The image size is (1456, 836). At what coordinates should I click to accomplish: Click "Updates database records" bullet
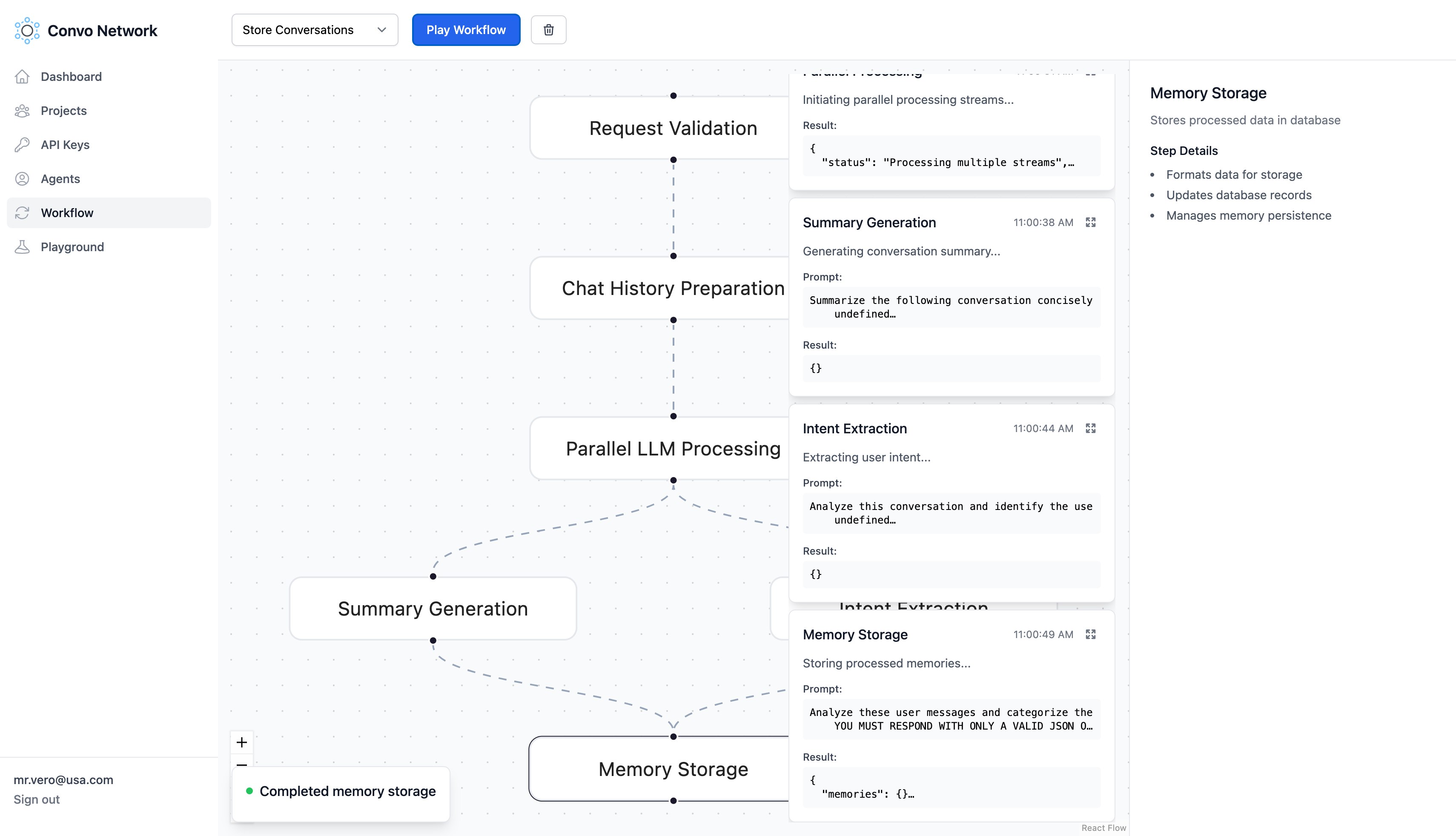[1238, 195]
